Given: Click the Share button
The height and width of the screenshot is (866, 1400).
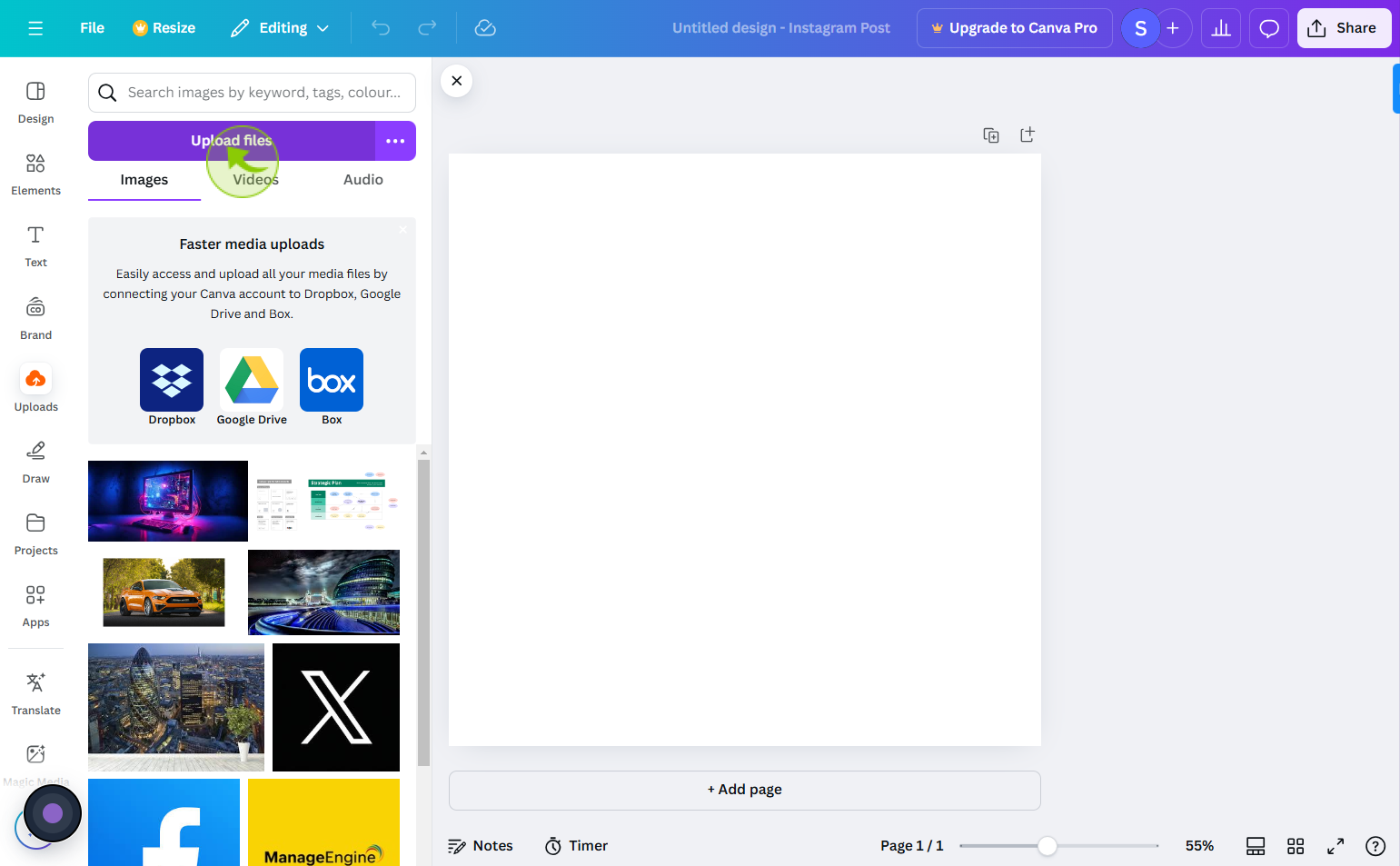Looking at the screenshot, I should [1344, 28].
